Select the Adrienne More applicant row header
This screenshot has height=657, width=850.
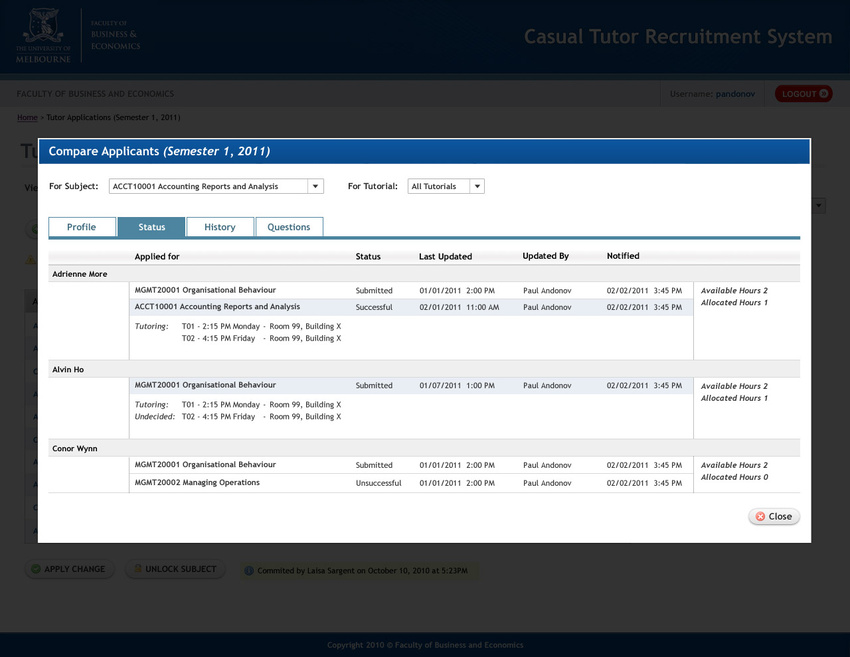click(424, 274)
